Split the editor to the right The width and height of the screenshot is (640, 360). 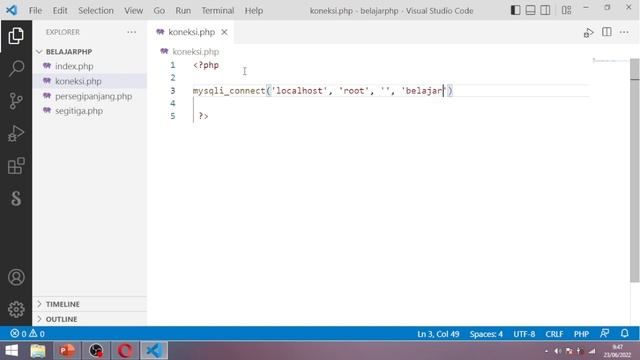coord(607,32)
